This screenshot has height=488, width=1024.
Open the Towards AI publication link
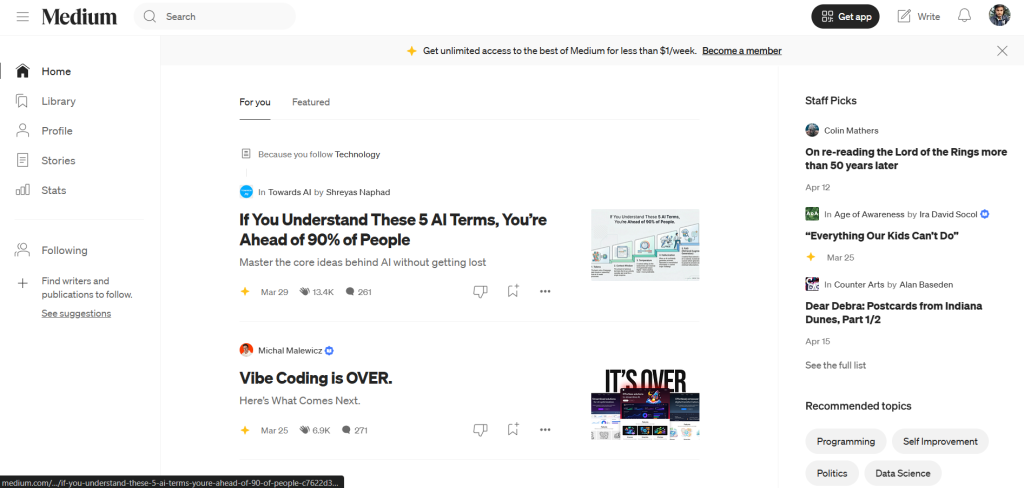pos(289,192)
